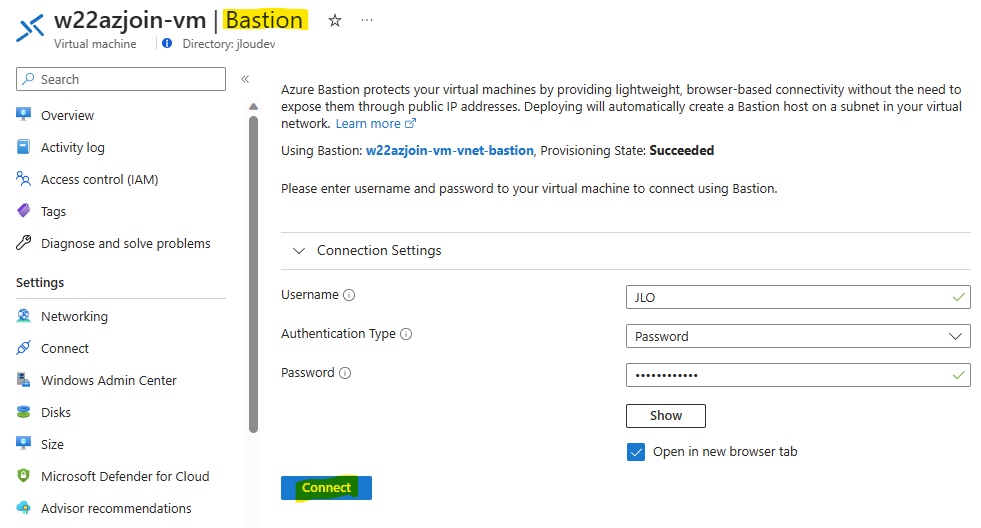The height and width of the screenshot is (528, 981).
Task: Show Authentication Type info icon
Action: (406, 334)
